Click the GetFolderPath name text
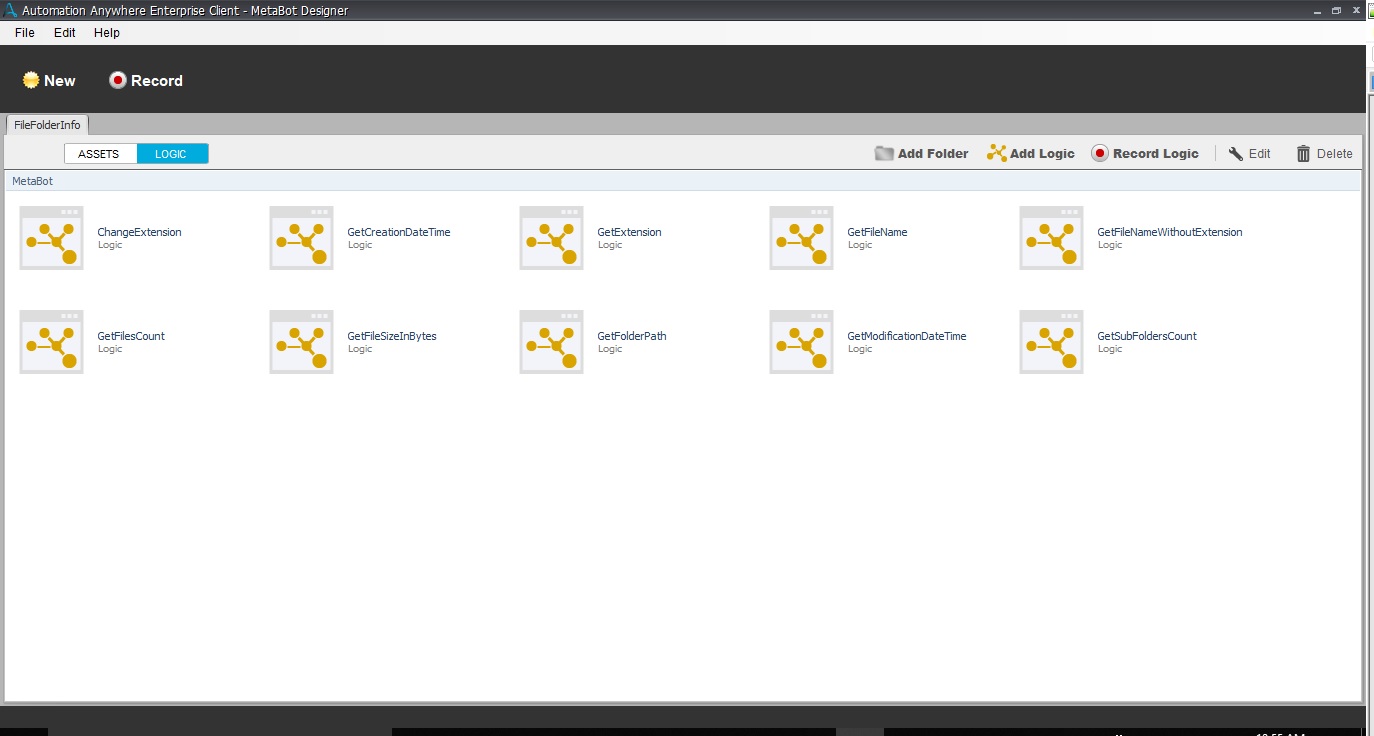 [632, 336]
